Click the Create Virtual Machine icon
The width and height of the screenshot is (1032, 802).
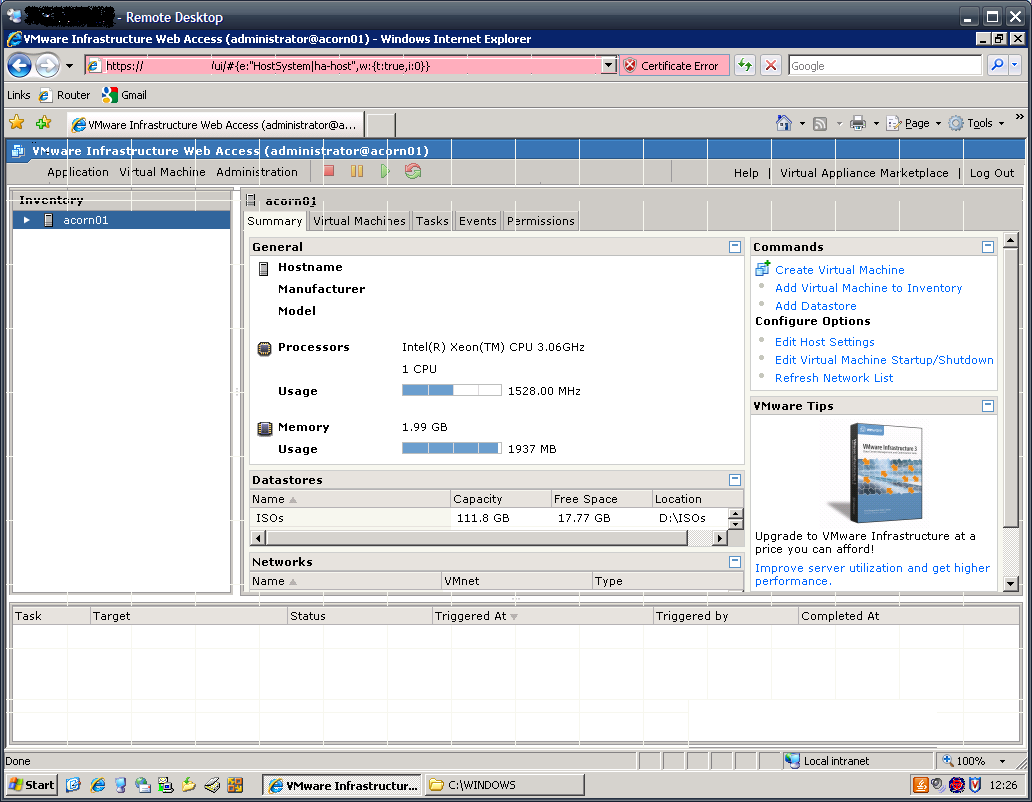(x=762, y=268)
